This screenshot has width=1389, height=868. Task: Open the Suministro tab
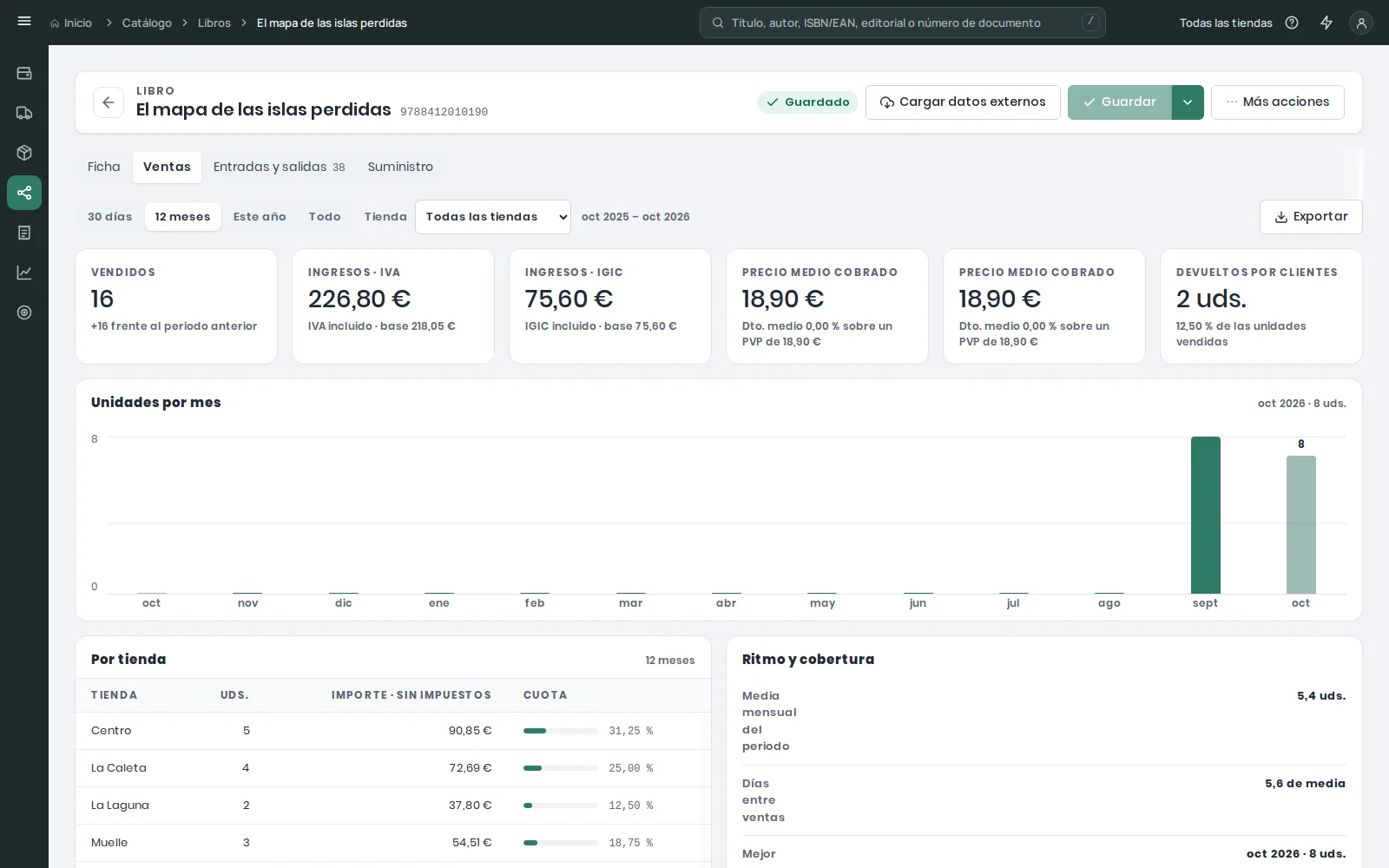400,167
